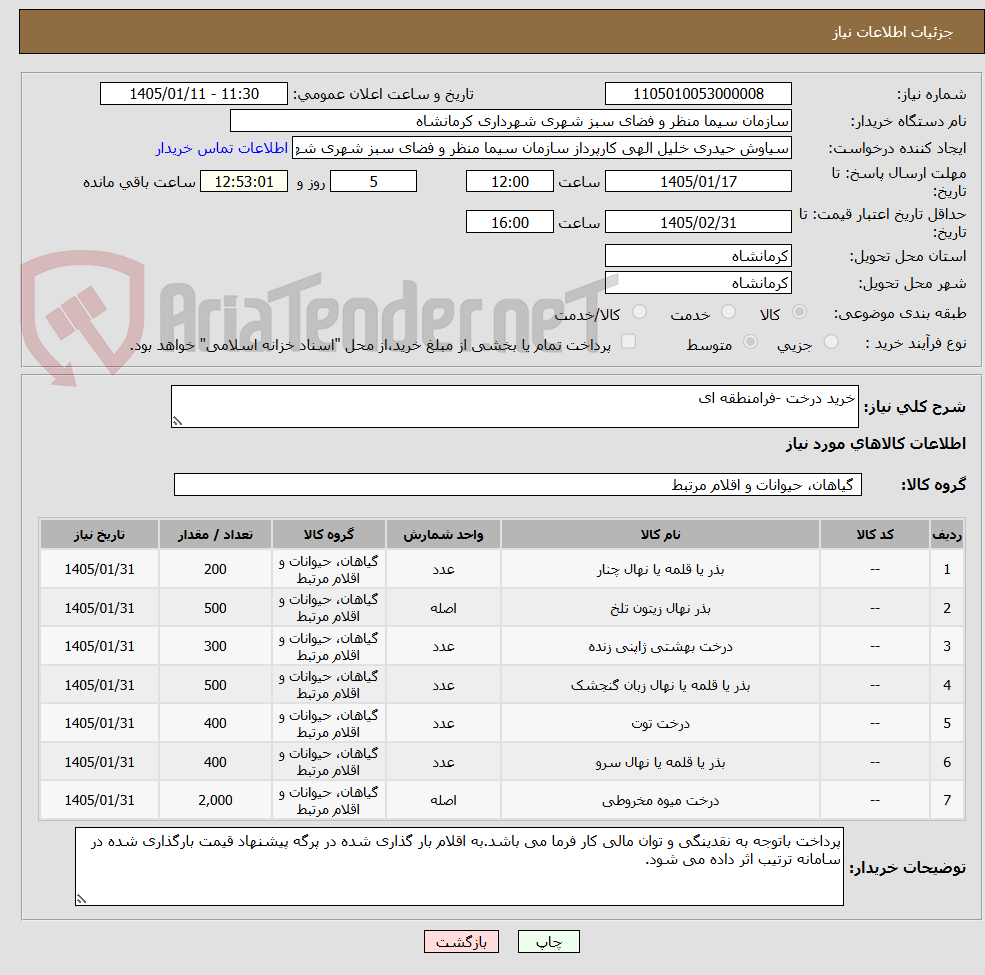
Task: Select the جزیی purchase type radio
Action: tap(830, 342)
